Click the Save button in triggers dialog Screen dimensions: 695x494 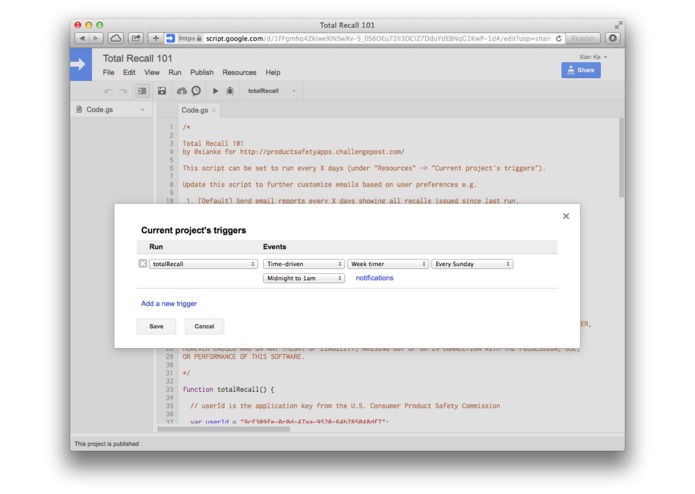(156, 326)
